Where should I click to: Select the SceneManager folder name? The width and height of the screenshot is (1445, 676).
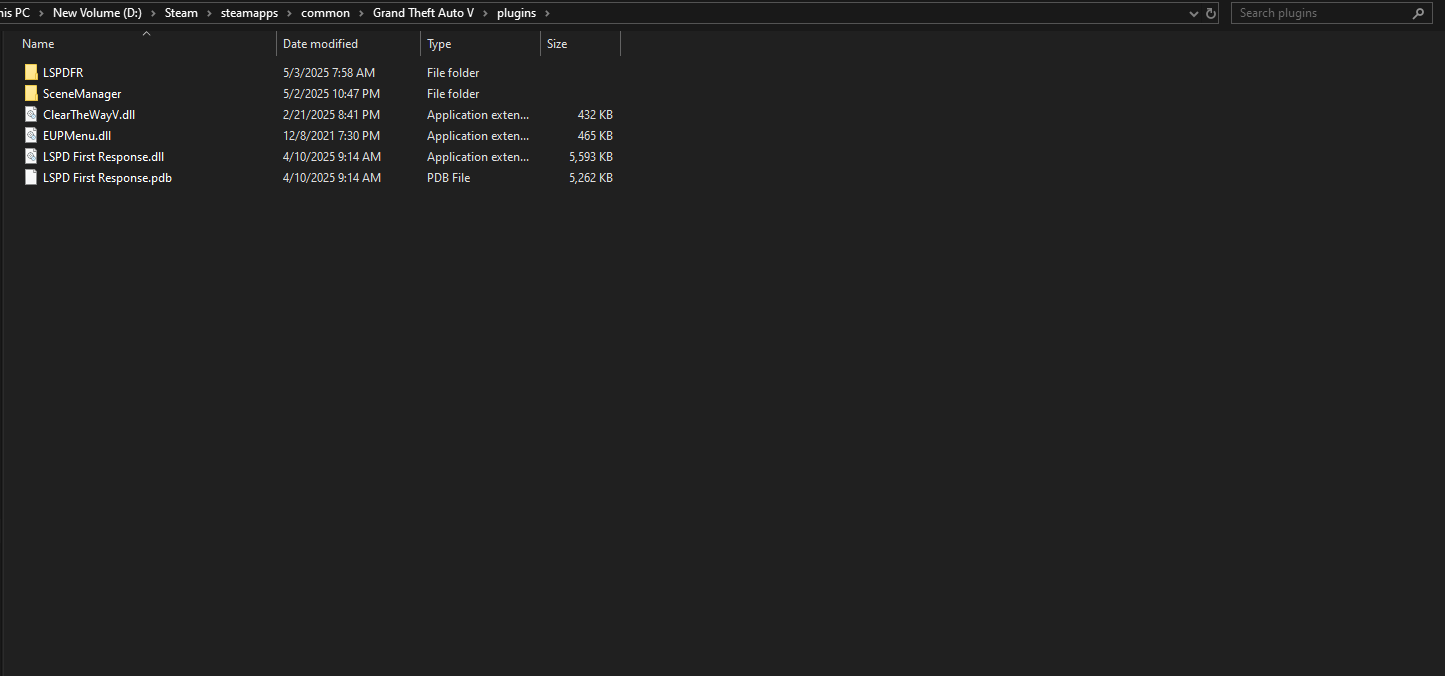(x=82, y=93)
